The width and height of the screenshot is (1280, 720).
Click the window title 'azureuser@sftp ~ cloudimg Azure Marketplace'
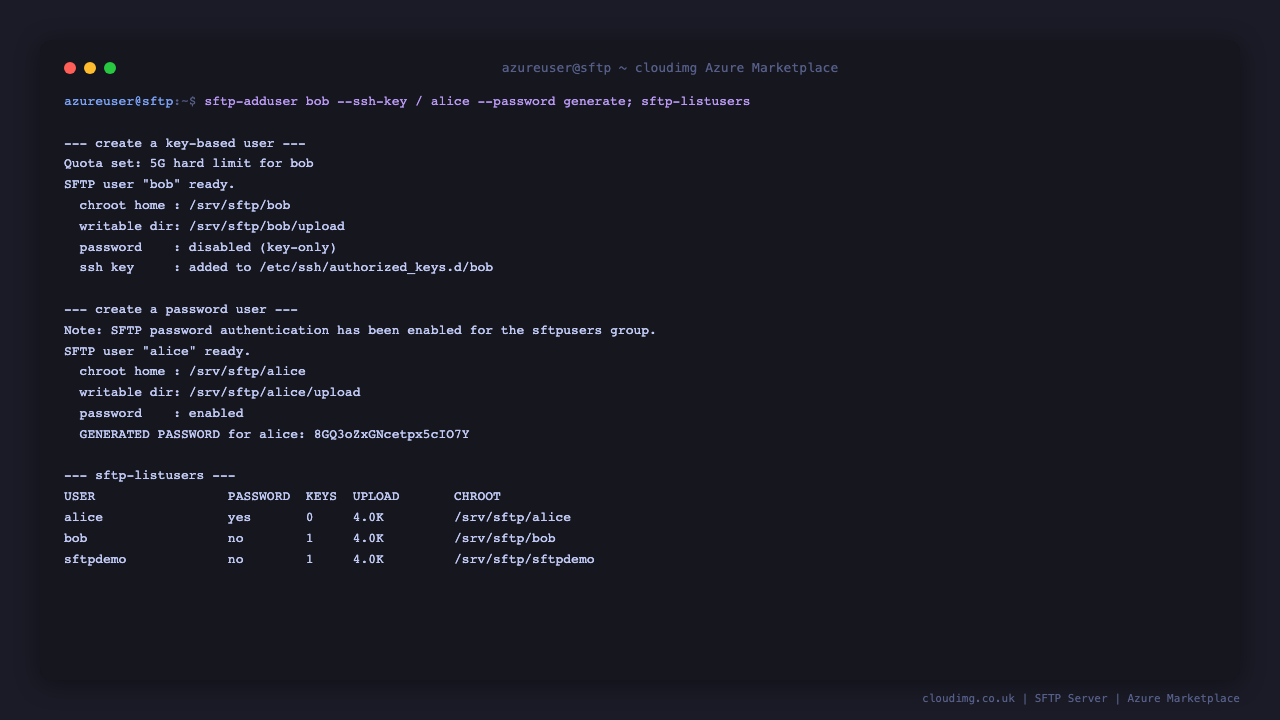pyautogui.click(x=670, y=68)
